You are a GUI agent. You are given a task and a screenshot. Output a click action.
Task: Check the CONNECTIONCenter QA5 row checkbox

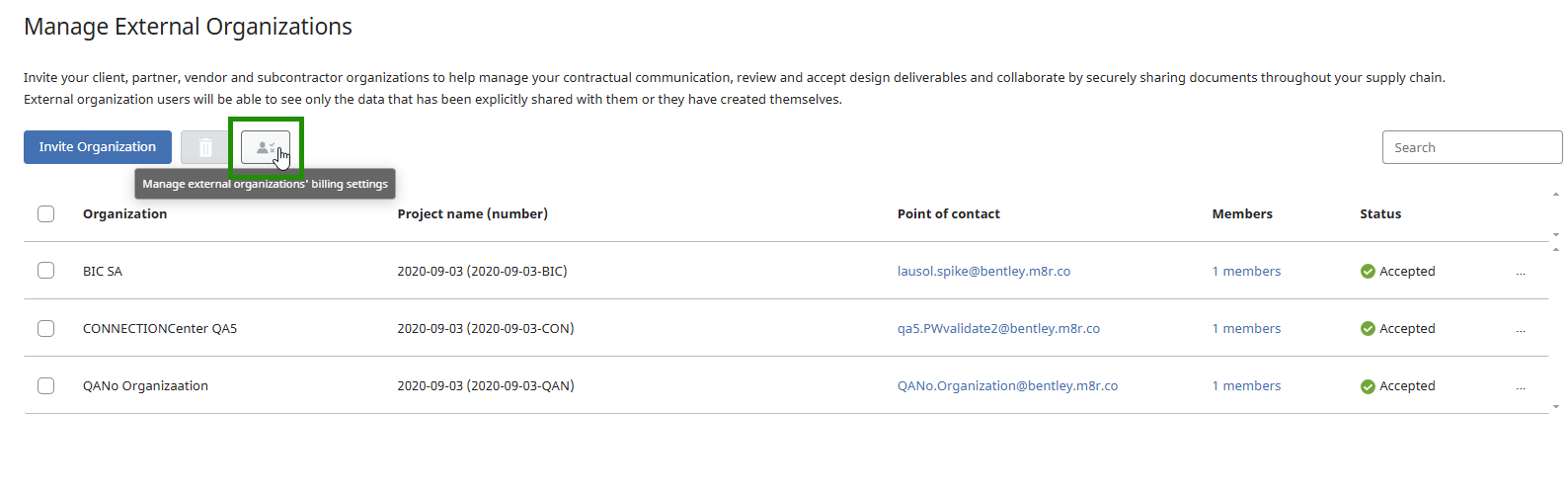pyautogui.click(x=46, y=328)
